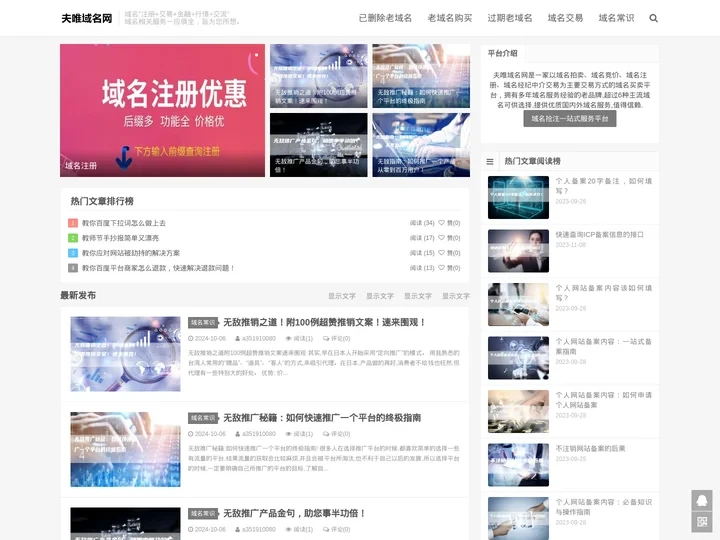Open thumbnail of 无敌推广秘籍 post
This screenshot has height=540, width=720.
pos(125,449)
